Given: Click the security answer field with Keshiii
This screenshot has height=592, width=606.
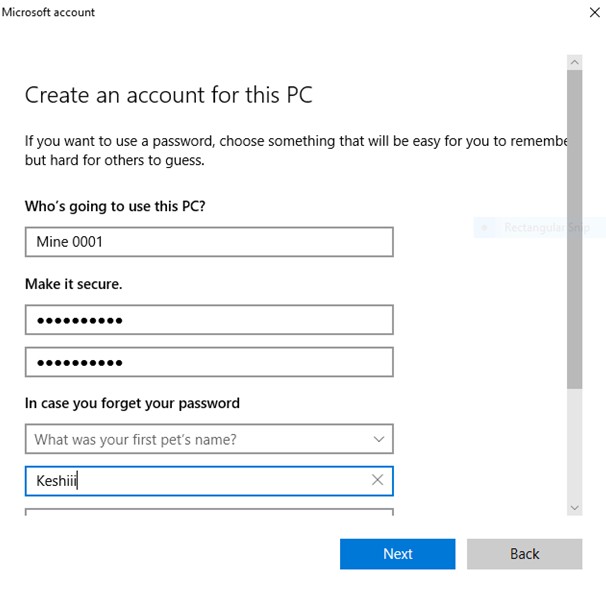Looking at the screenshot, I should pyautogui.click(x=209, y=481).
